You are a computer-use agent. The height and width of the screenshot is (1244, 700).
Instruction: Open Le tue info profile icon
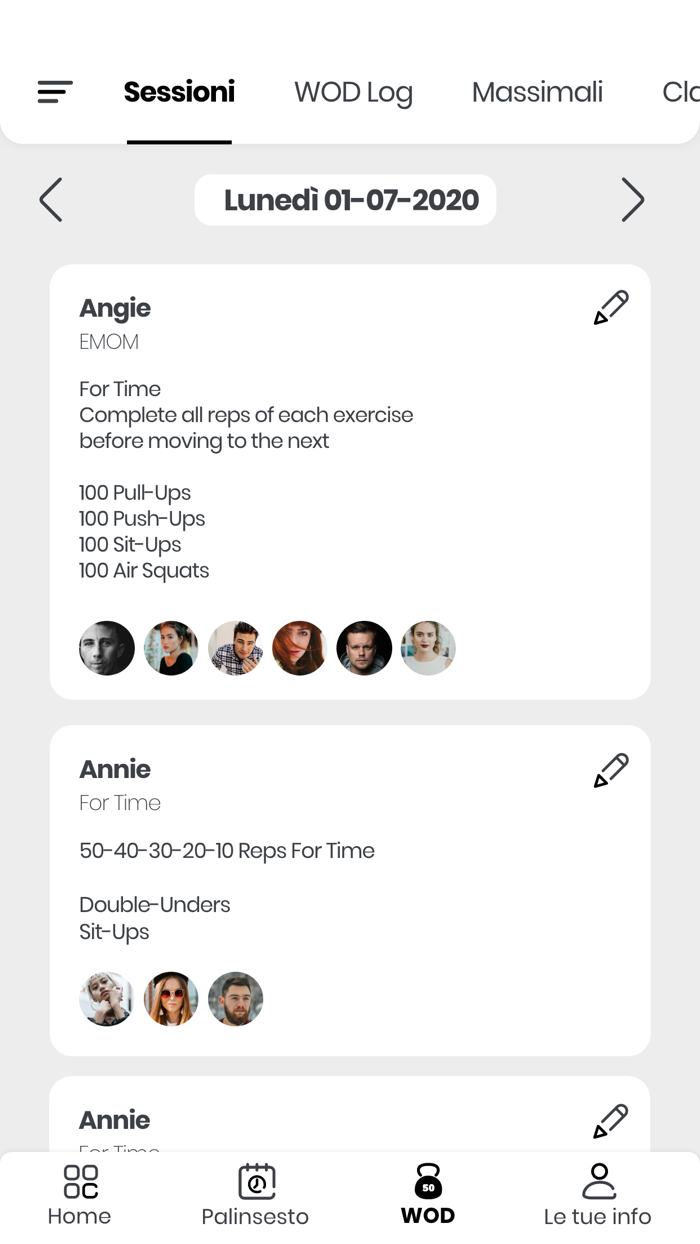(598, 1180)
